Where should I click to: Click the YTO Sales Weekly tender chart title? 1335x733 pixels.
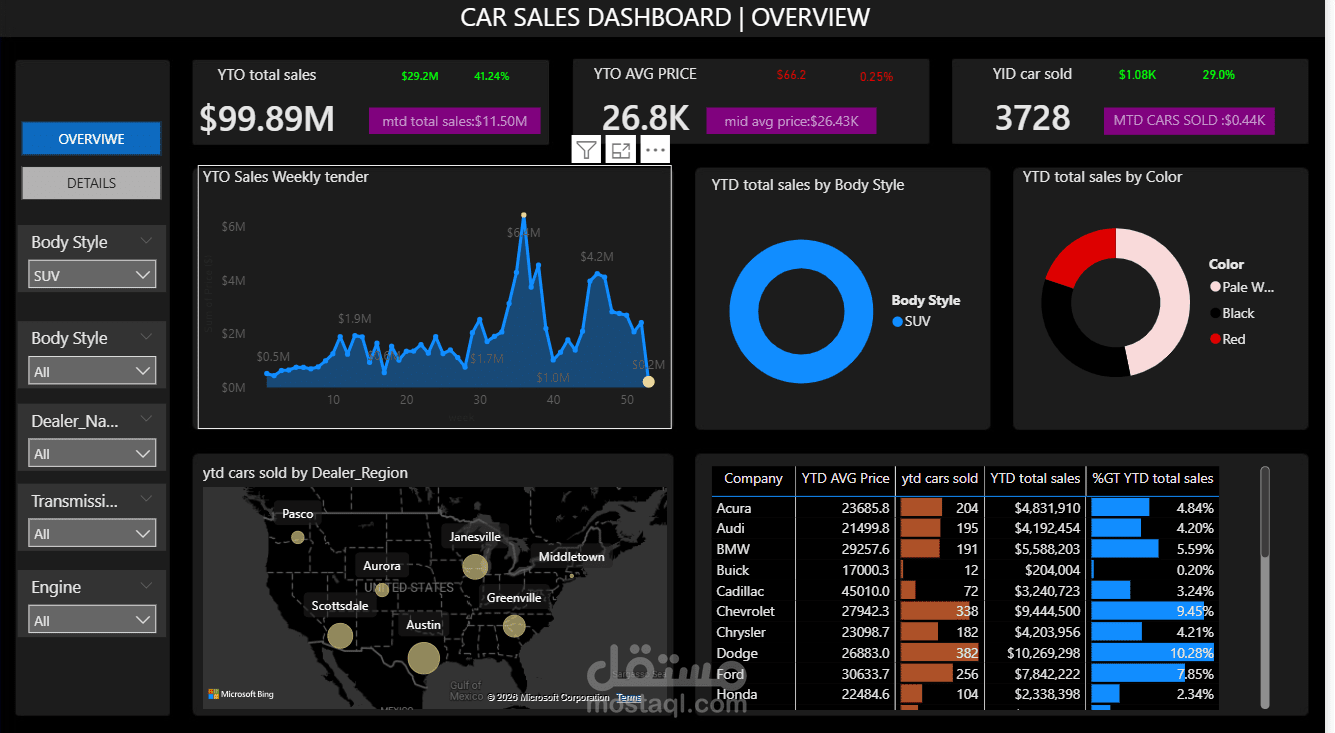(x=286, y=177)
